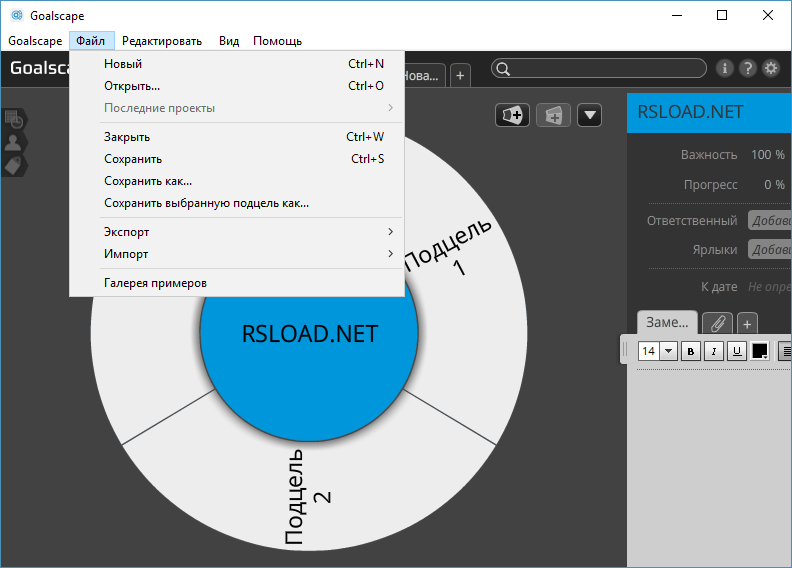Minimize the Goalscape window
The width and height of the screenshot is (792, 568).
[677, 15]
